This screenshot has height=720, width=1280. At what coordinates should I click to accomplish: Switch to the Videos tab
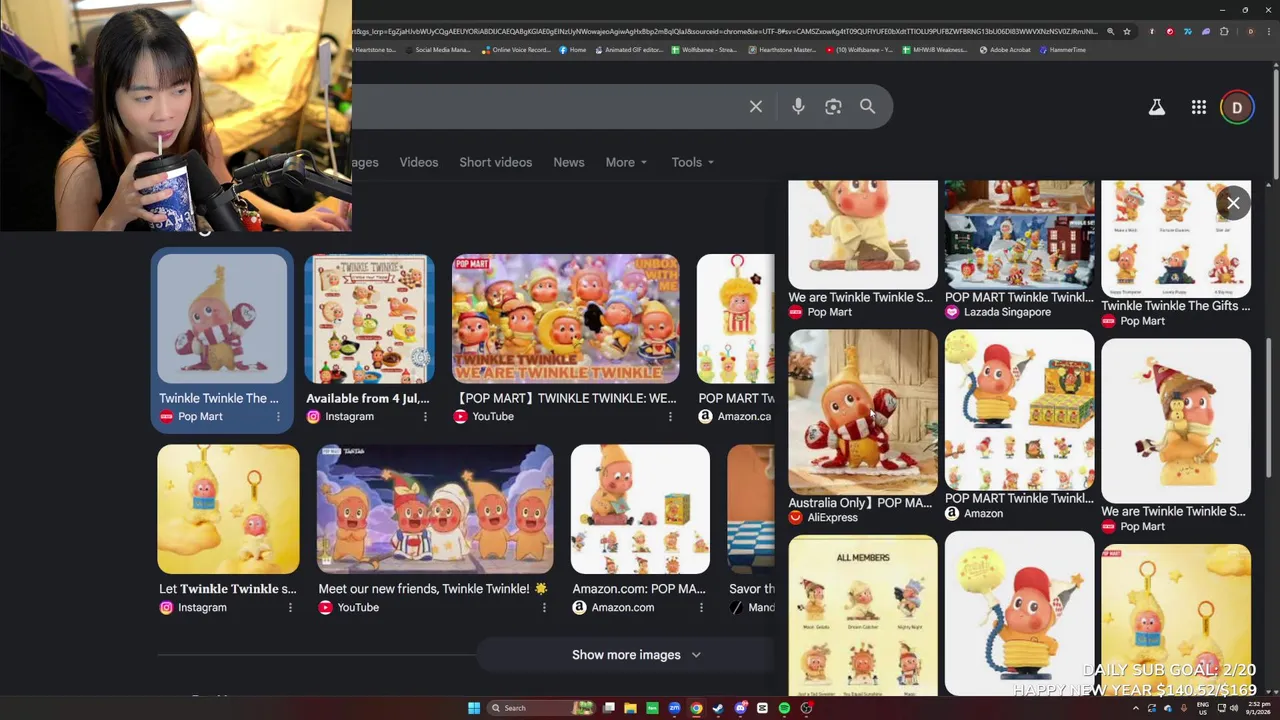(419, 162)
